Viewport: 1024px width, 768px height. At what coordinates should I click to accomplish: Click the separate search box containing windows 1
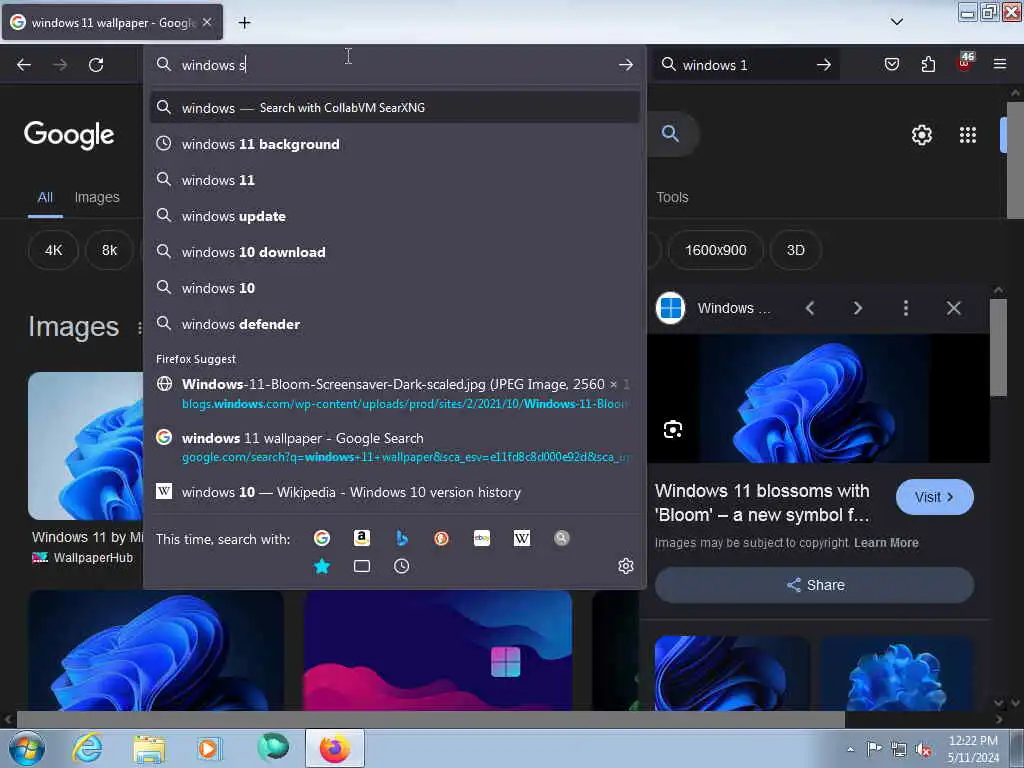point(744,65)
